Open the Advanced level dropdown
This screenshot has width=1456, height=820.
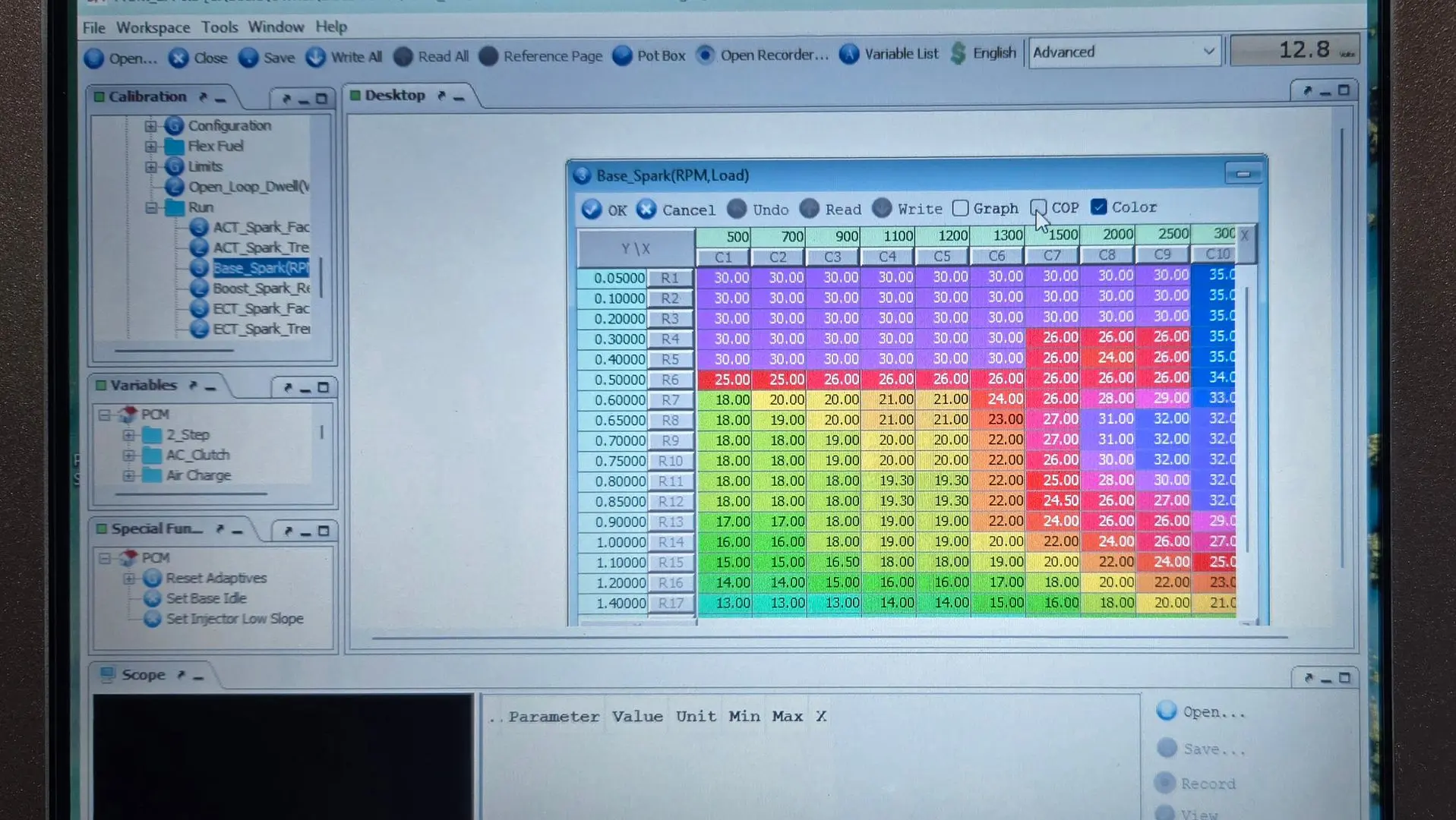point(1124,52)
